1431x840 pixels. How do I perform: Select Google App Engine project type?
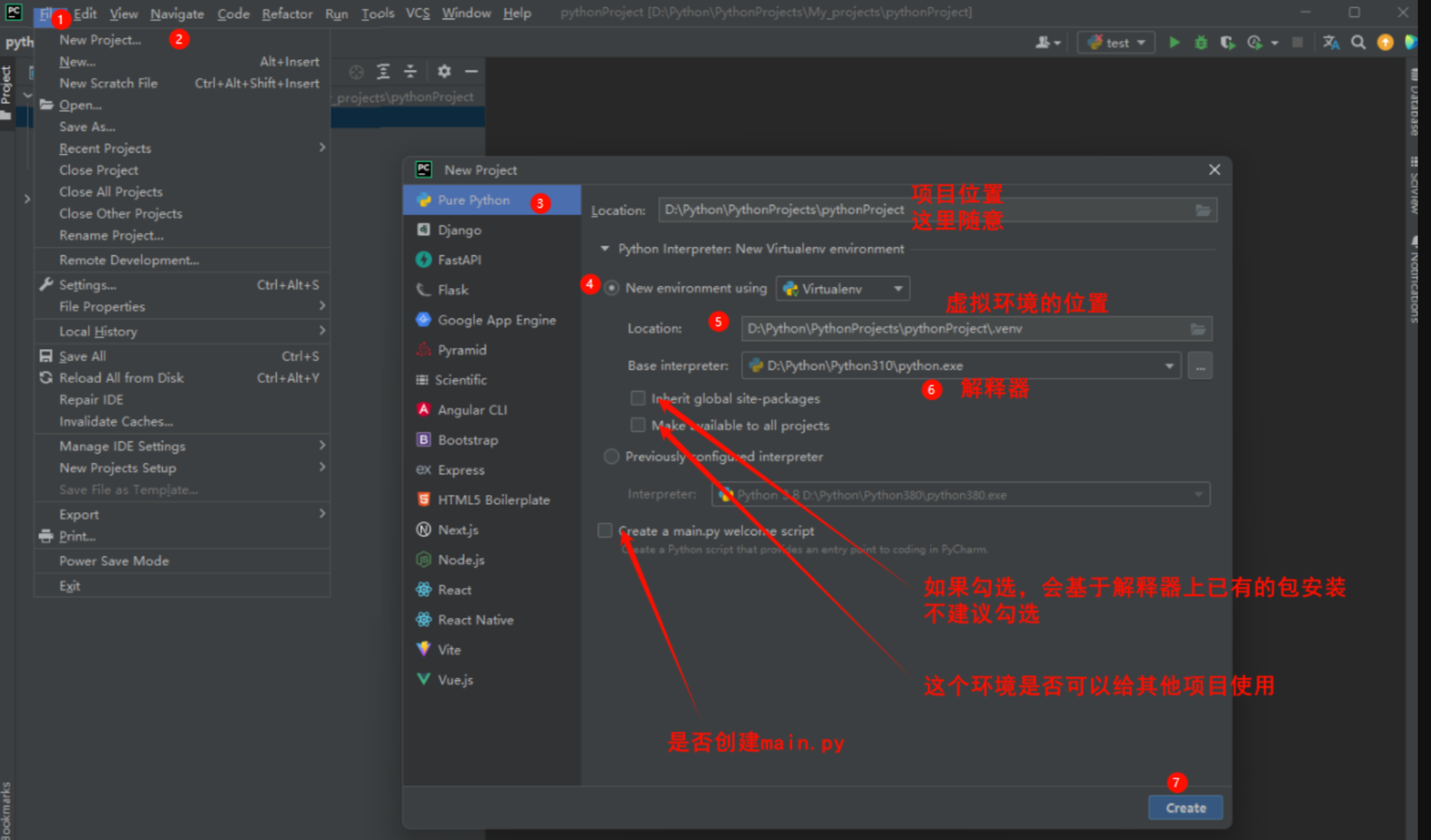point(491,320)
